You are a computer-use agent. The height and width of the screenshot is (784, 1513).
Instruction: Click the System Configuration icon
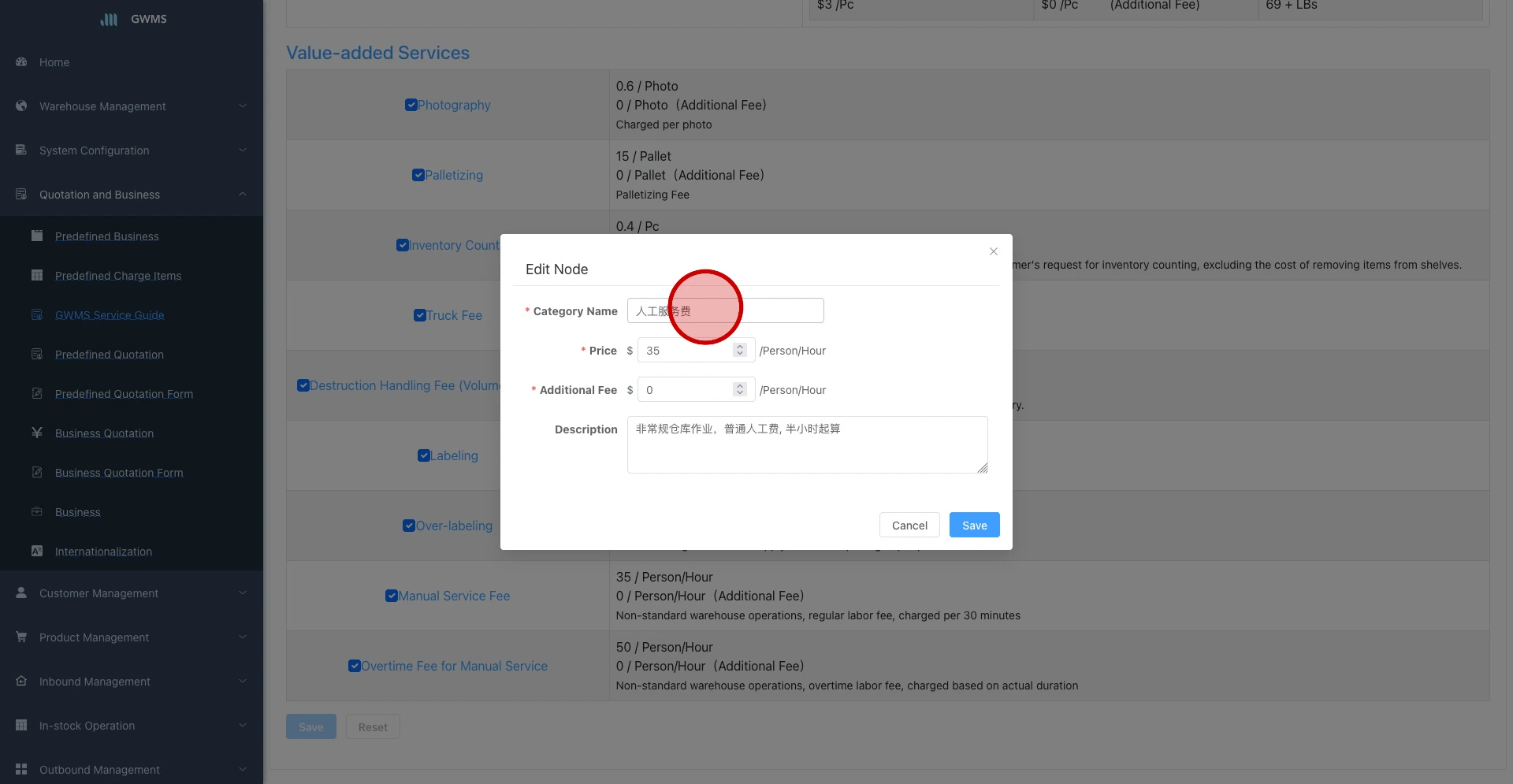[x=21, y=150]
